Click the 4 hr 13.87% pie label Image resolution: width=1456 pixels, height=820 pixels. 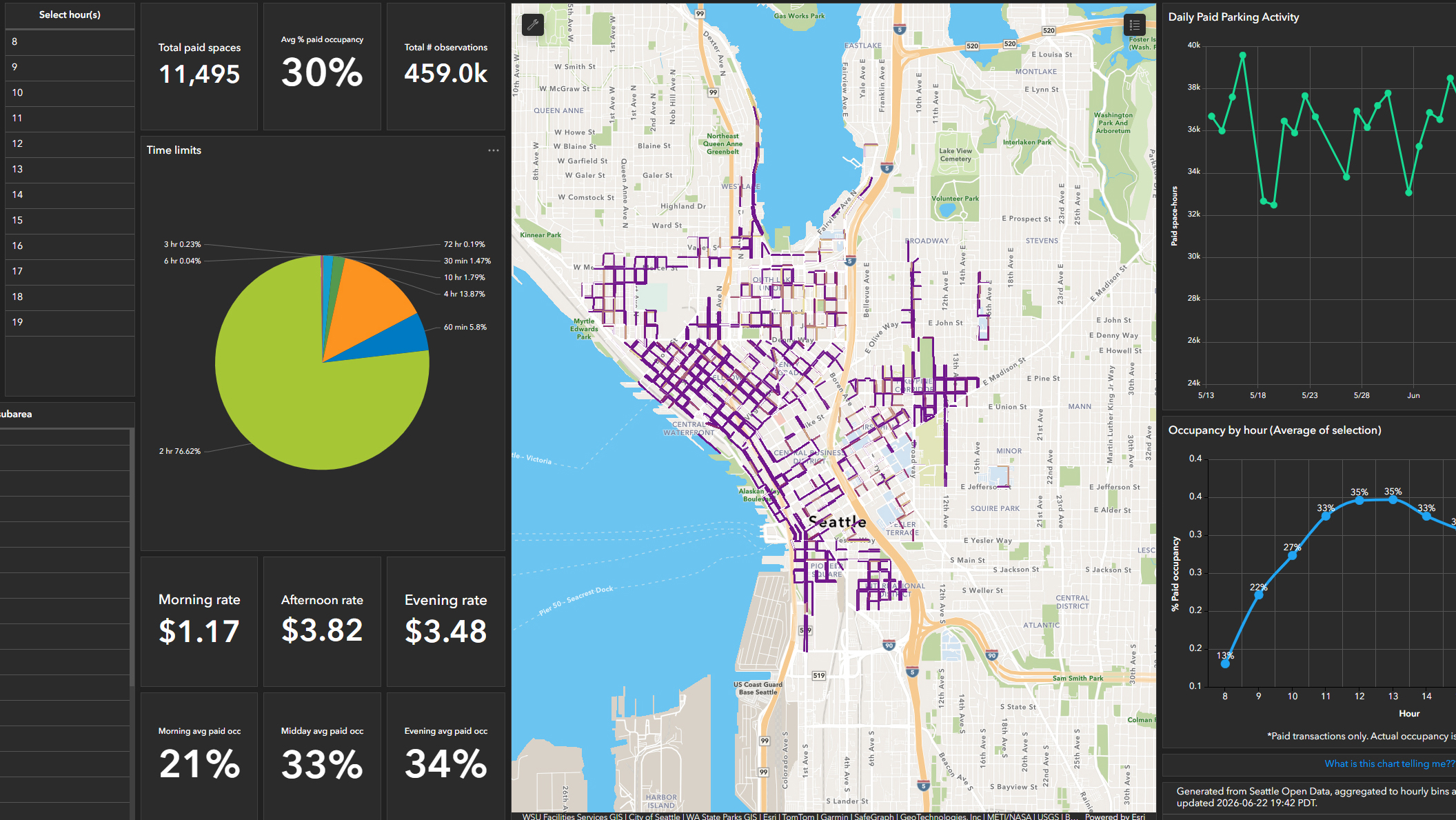tap(465, 294)
